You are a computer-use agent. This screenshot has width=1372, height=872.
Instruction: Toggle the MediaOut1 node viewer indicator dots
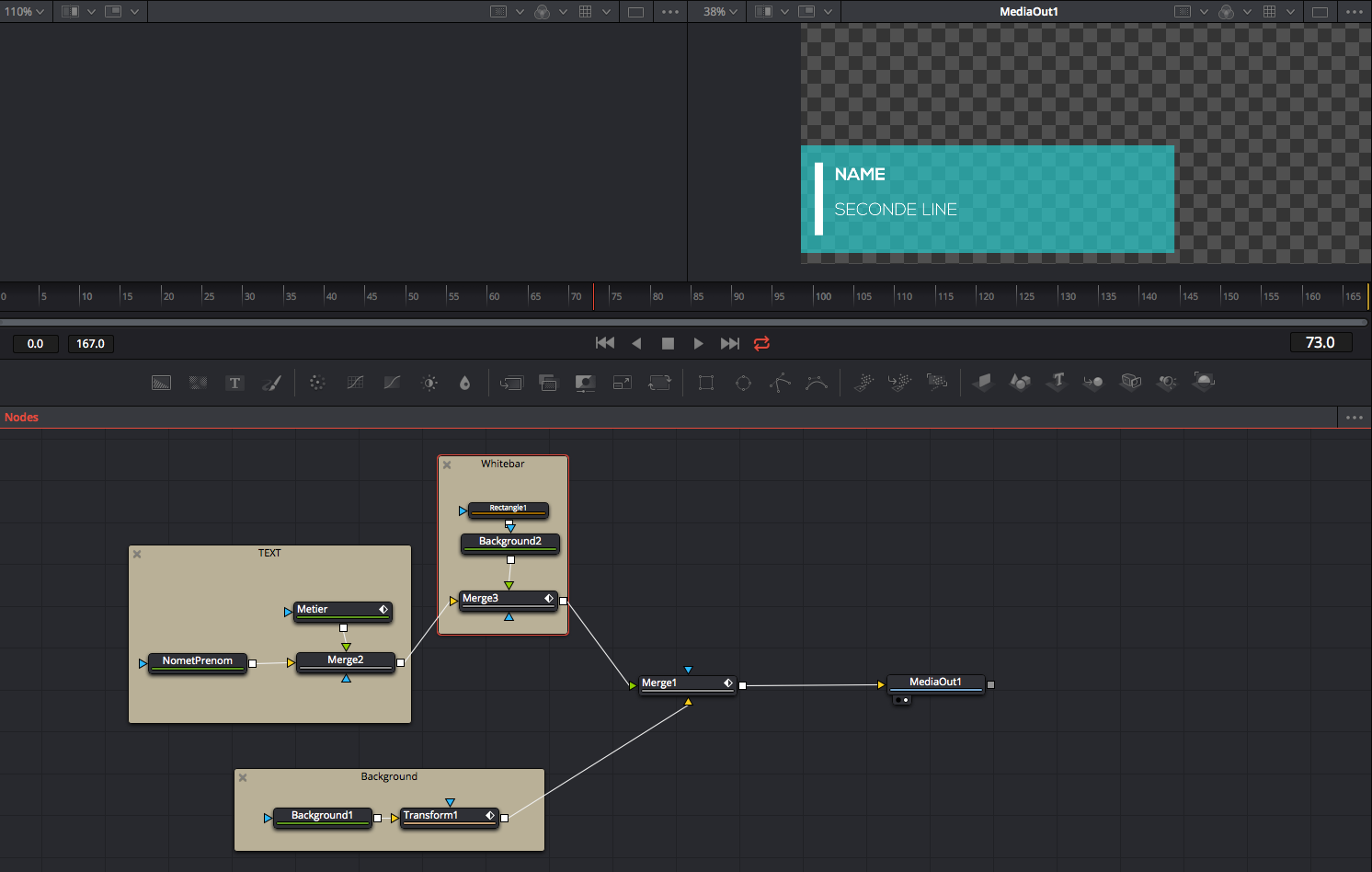(902, 700)
